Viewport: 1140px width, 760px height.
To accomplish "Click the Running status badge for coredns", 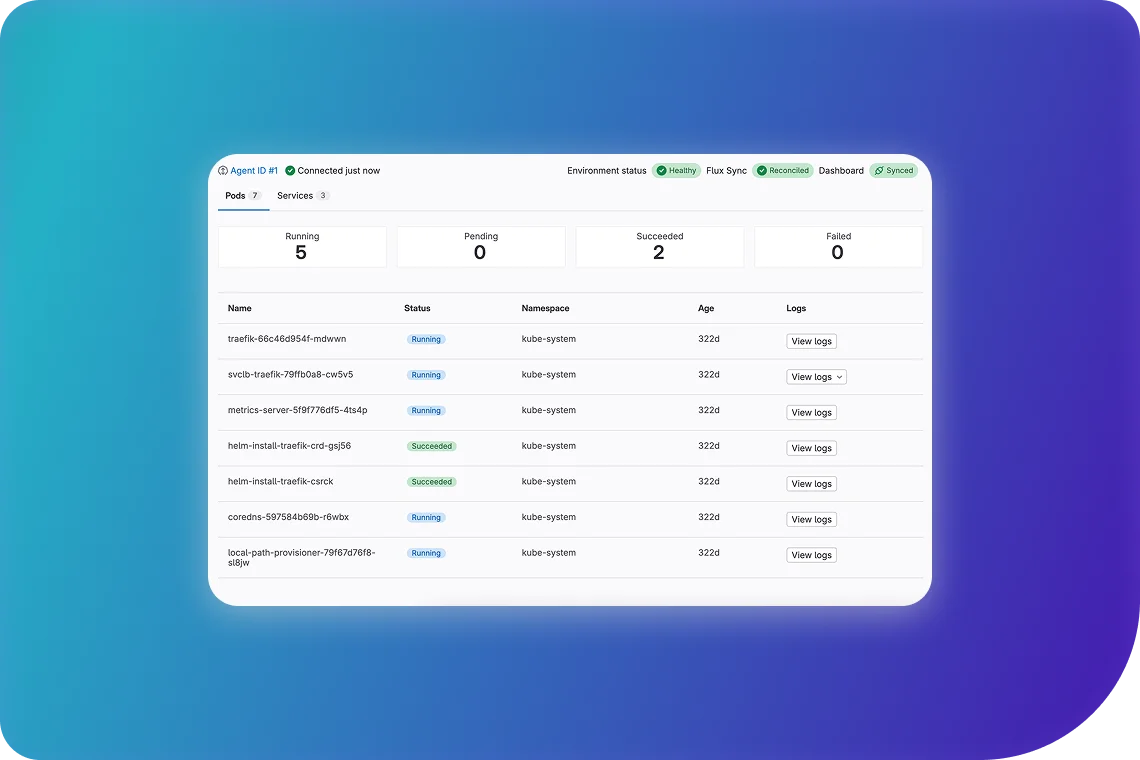I will point(426,518).
